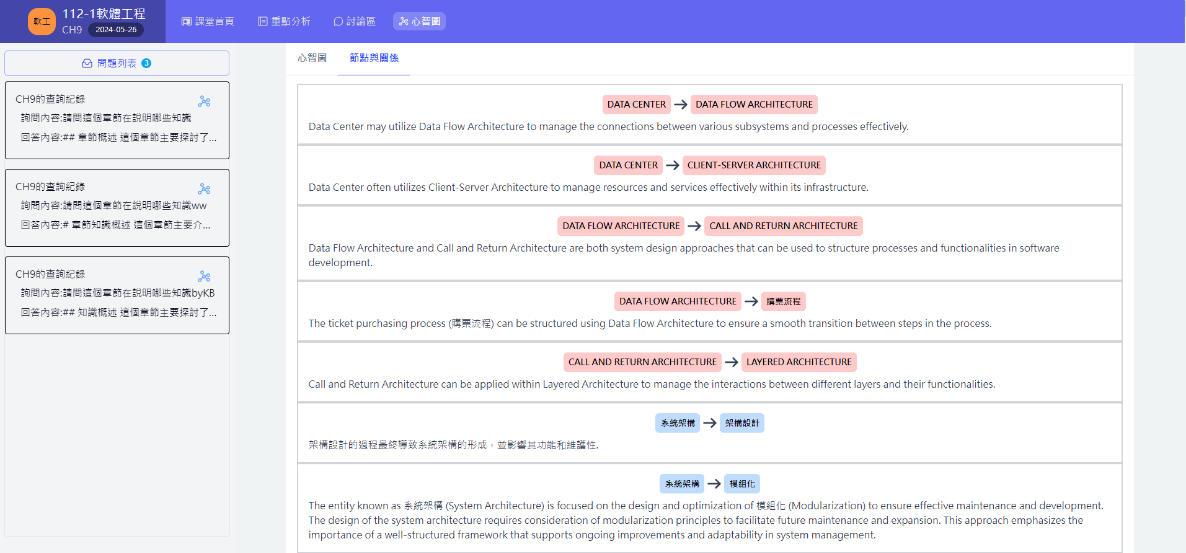Image resolution: width=1186 pixels, height=553 pixels.
Task: Switch to the 心智圖 sub-tab
Action: point(312,57)
